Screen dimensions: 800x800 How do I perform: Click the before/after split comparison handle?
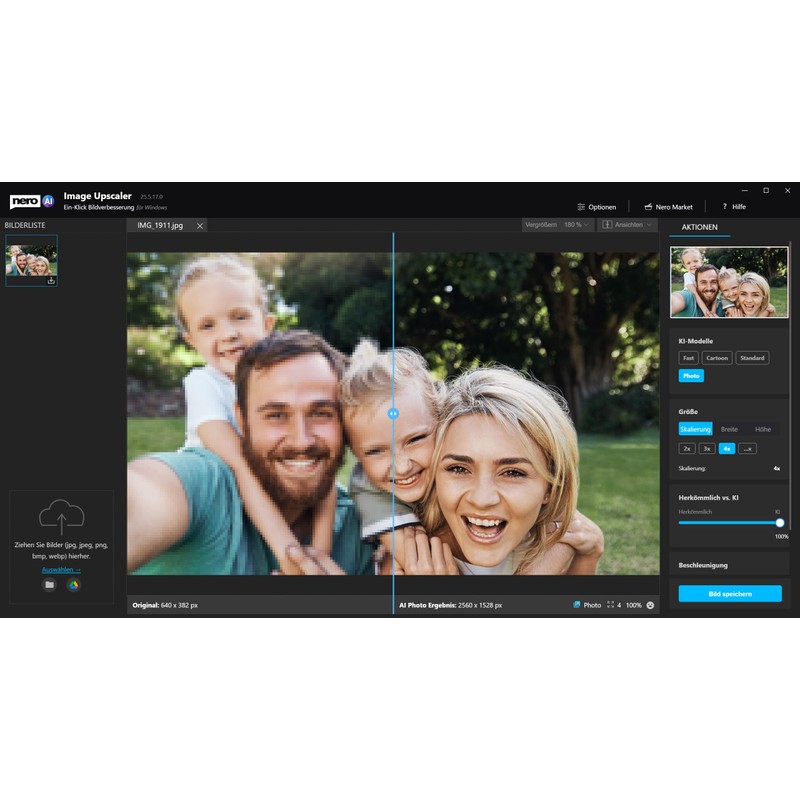[x=393, y=413]
